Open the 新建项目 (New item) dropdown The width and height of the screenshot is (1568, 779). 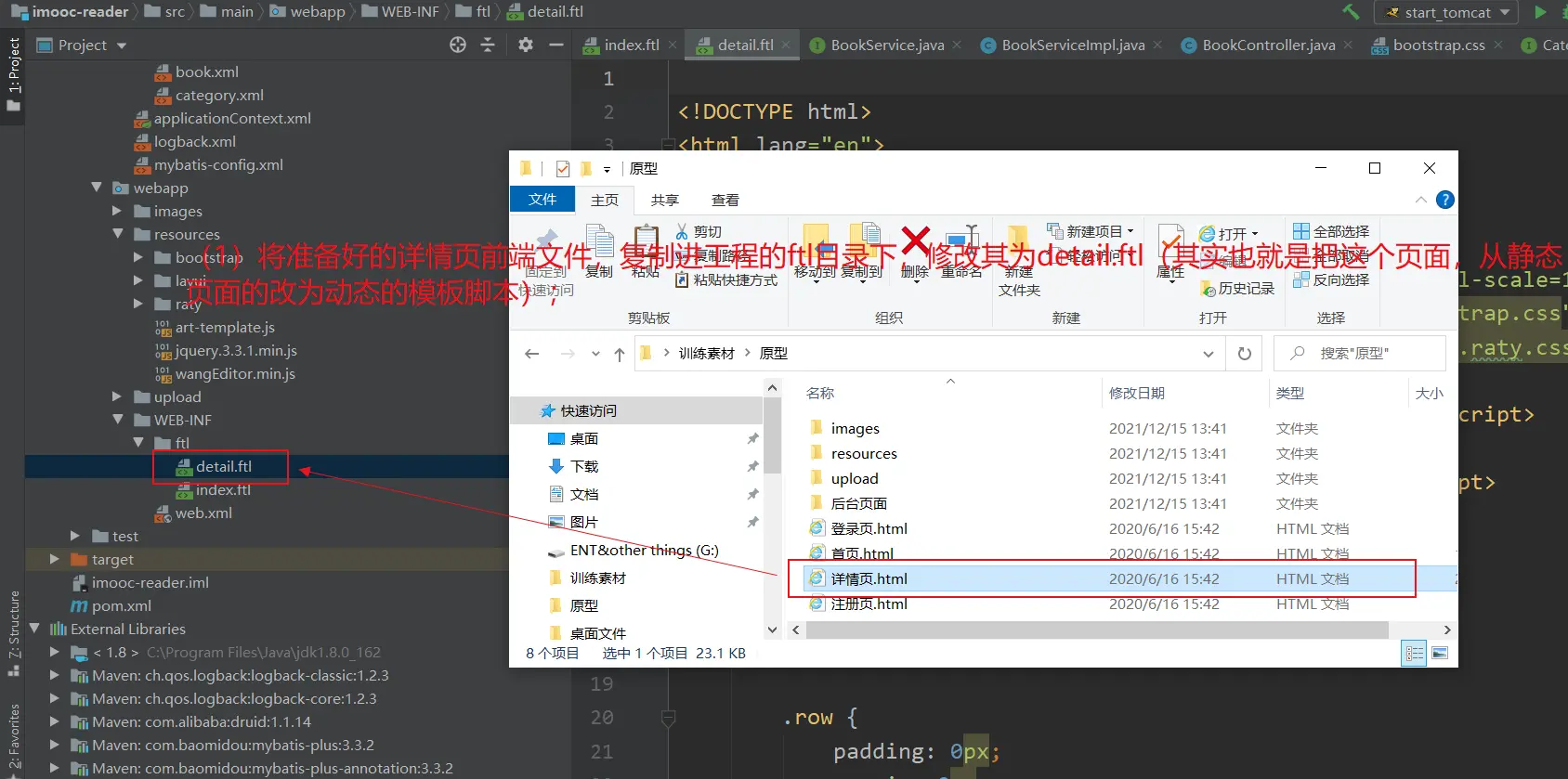[x=1091, y=231]
